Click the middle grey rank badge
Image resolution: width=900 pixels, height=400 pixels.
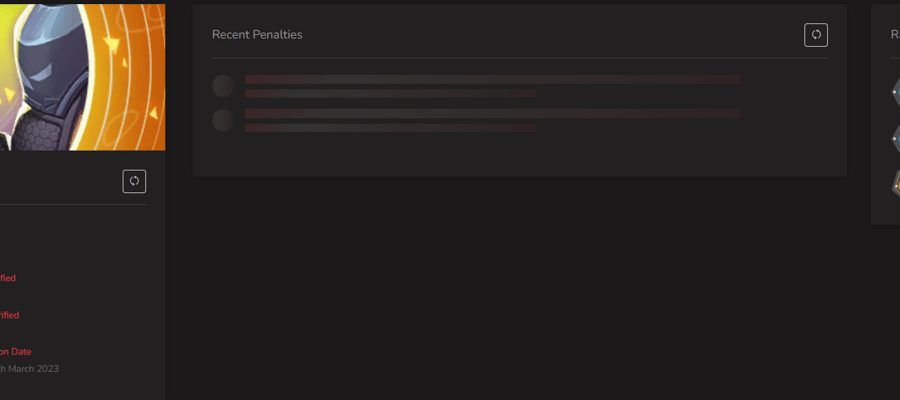895,138
